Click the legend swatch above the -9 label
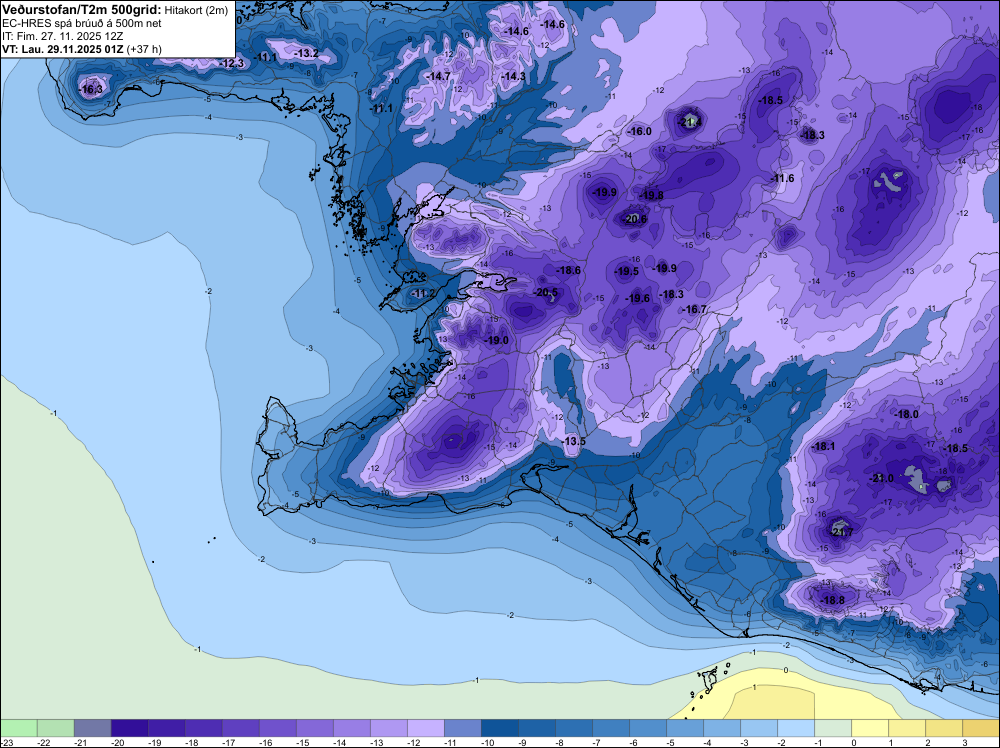 click(536, 728)
